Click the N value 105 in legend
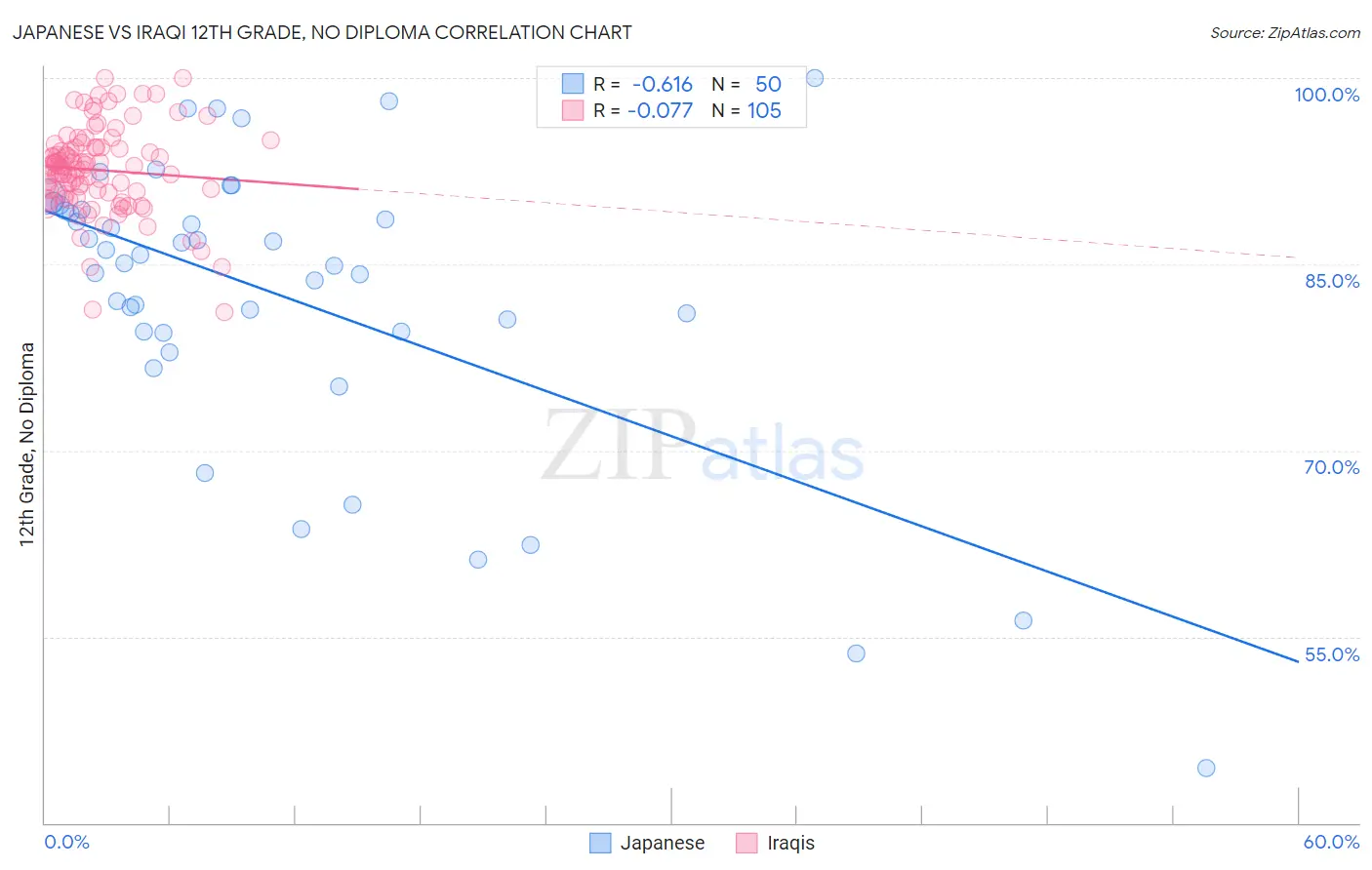 point(764,110)
